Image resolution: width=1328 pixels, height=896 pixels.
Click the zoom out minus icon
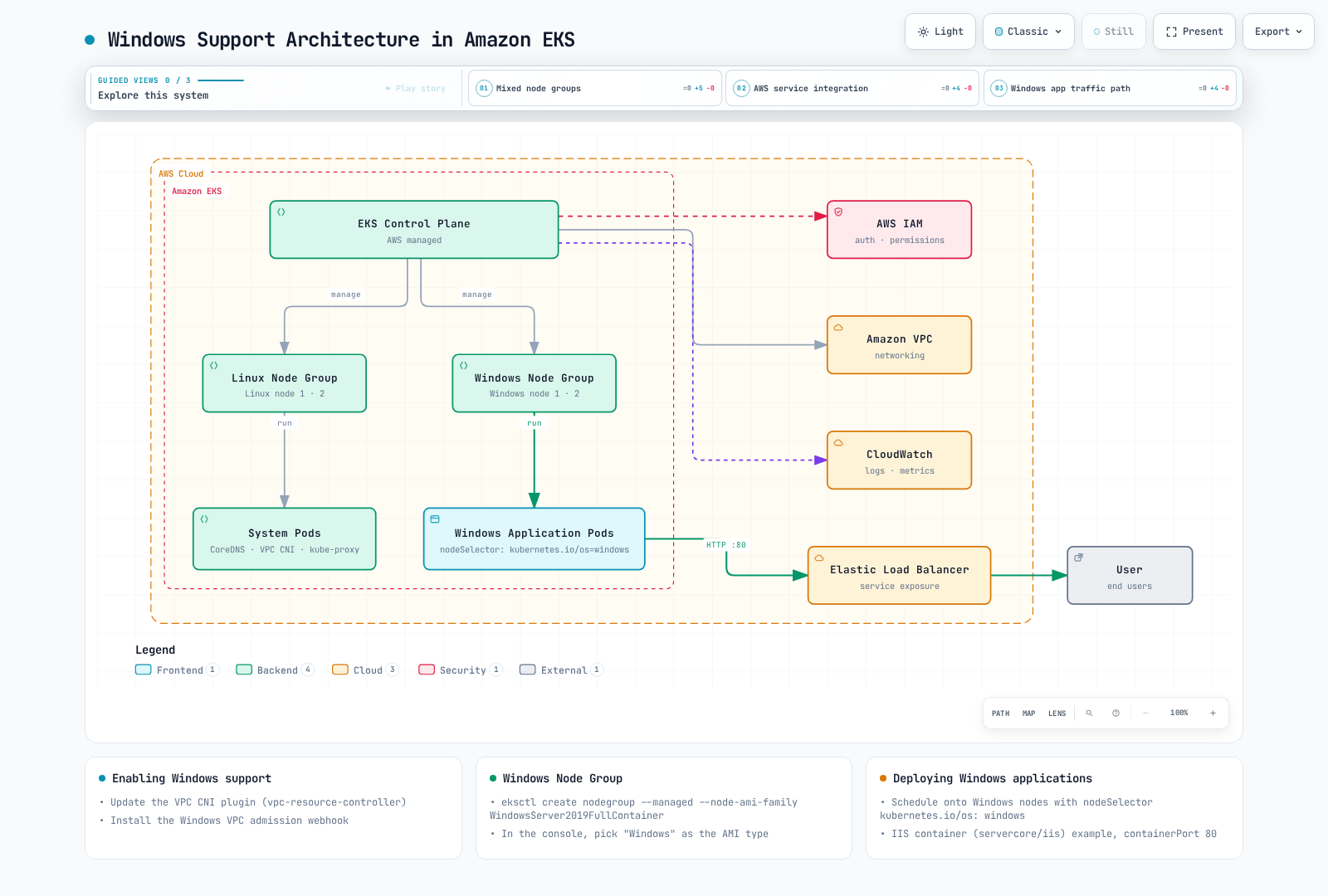[x=1145, y=713]
